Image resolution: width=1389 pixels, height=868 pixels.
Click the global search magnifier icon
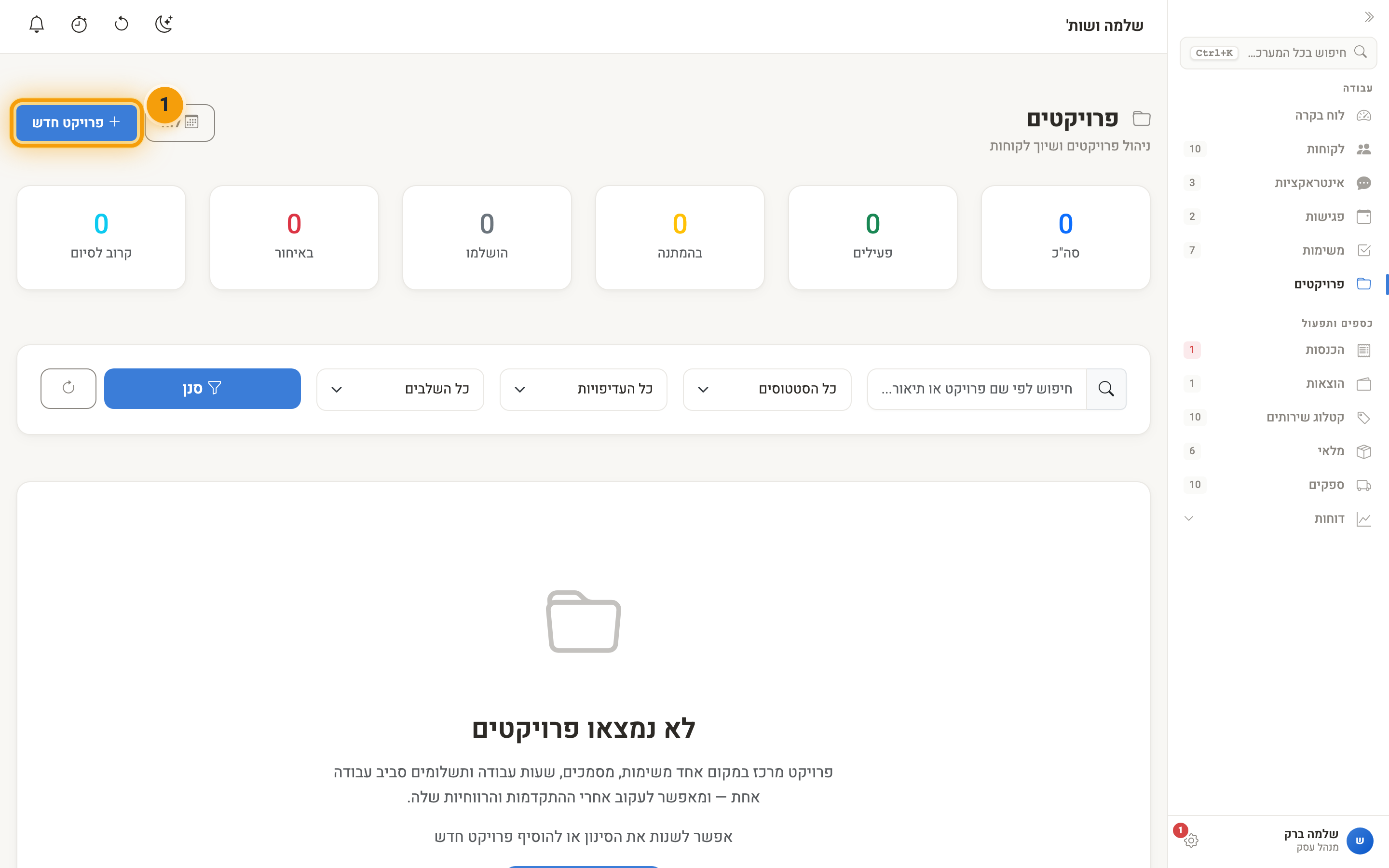pos(1360,52)
